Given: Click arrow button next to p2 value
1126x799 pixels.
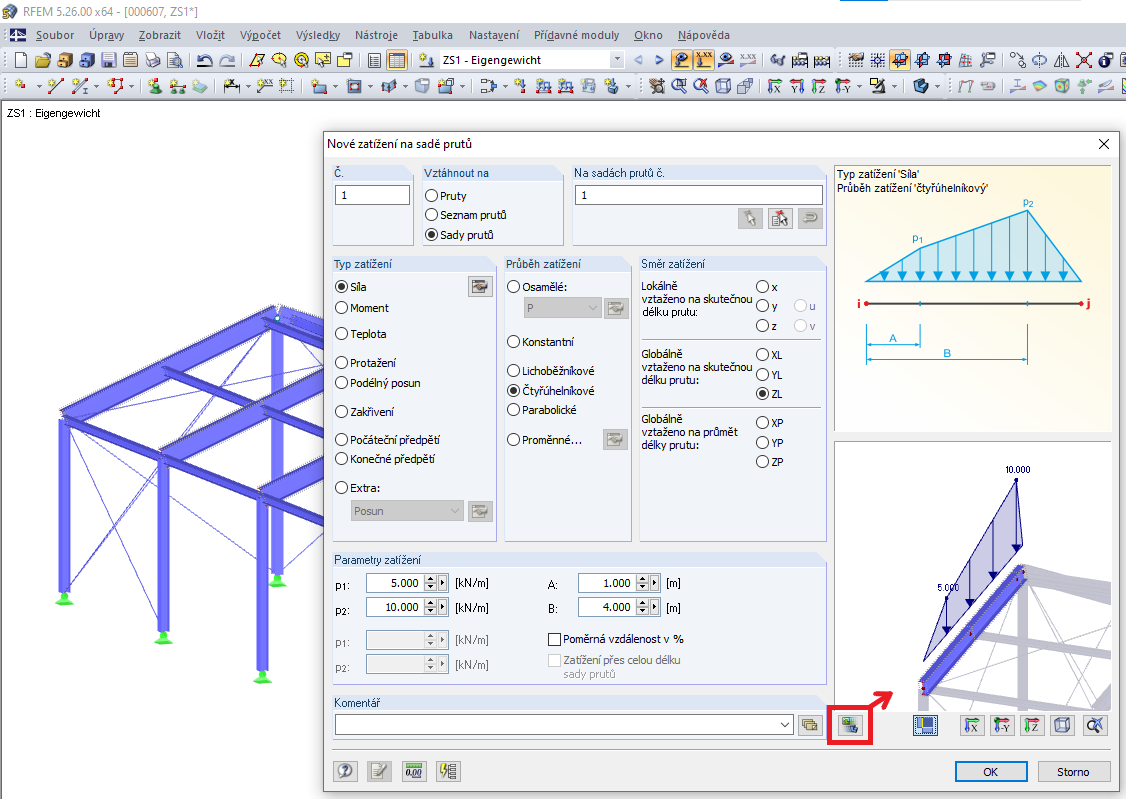Looking at the screenshot, I should tap(442, 607).
